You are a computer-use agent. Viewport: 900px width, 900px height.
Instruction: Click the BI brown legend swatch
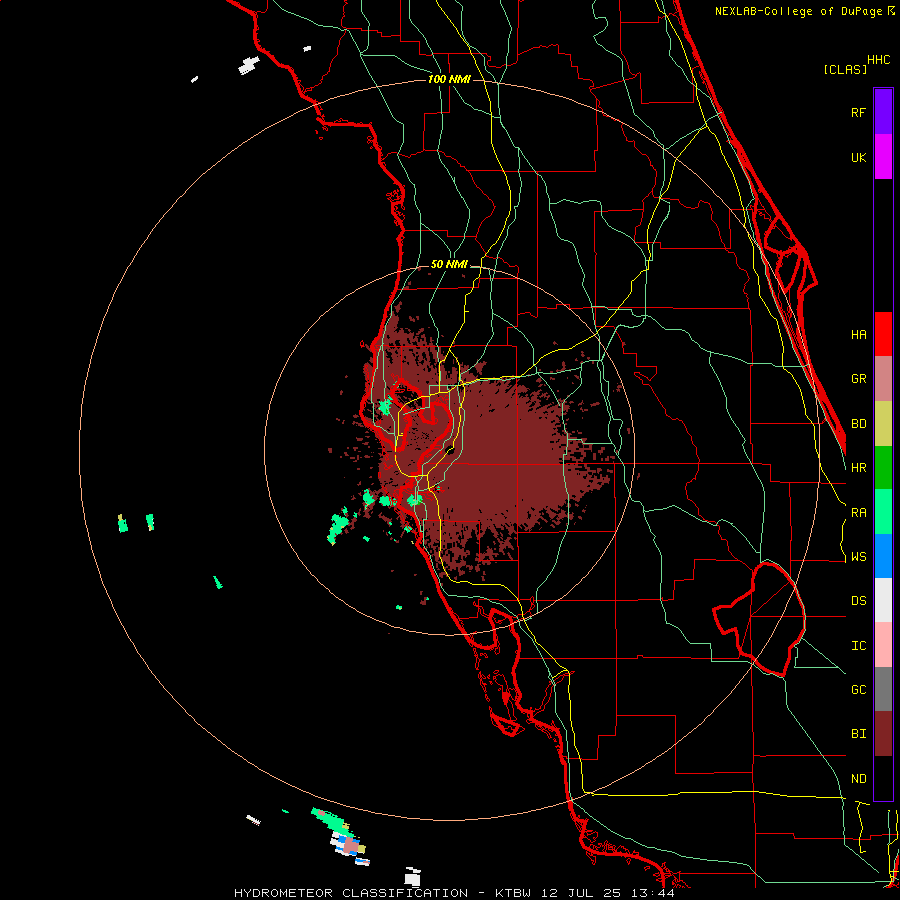883,734
